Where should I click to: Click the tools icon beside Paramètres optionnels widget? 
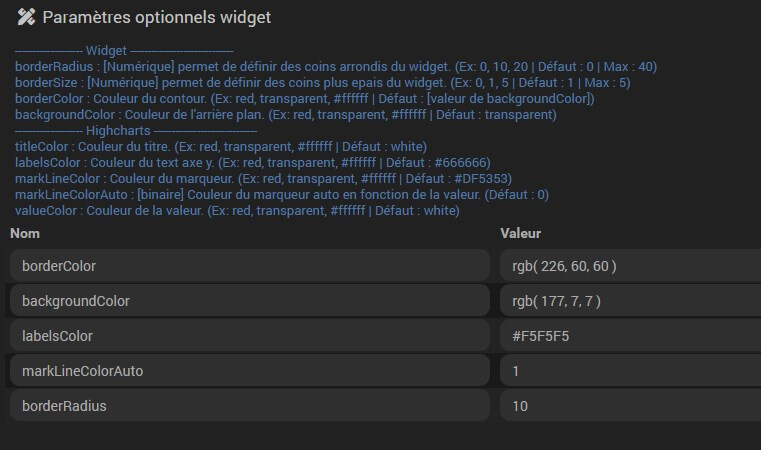coord(25,17)
